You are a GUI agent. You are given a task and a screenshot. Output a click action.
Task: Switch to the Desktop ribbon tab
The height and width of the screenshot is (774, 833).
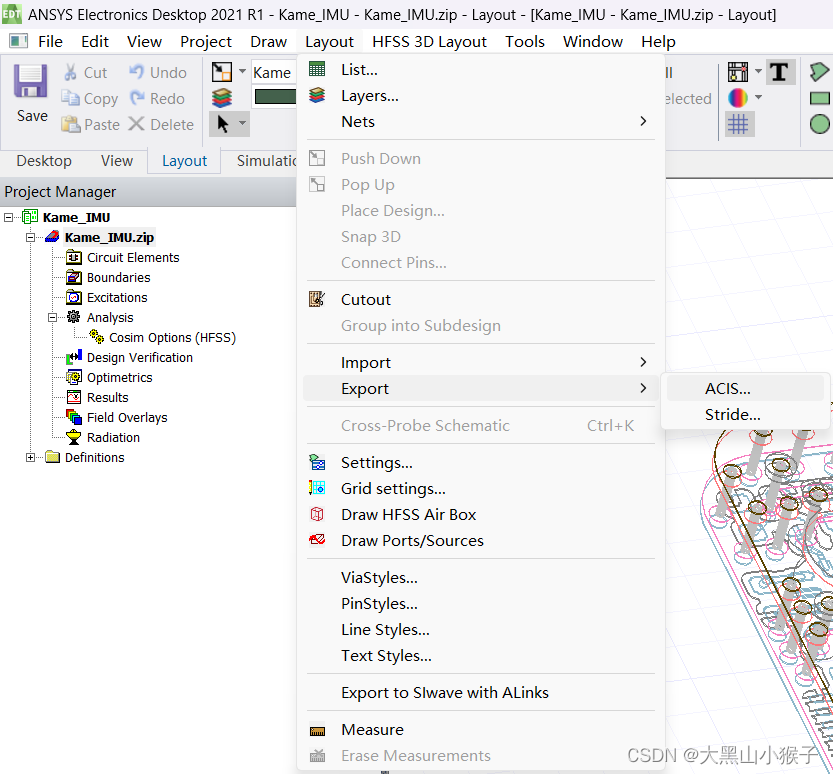44,160
